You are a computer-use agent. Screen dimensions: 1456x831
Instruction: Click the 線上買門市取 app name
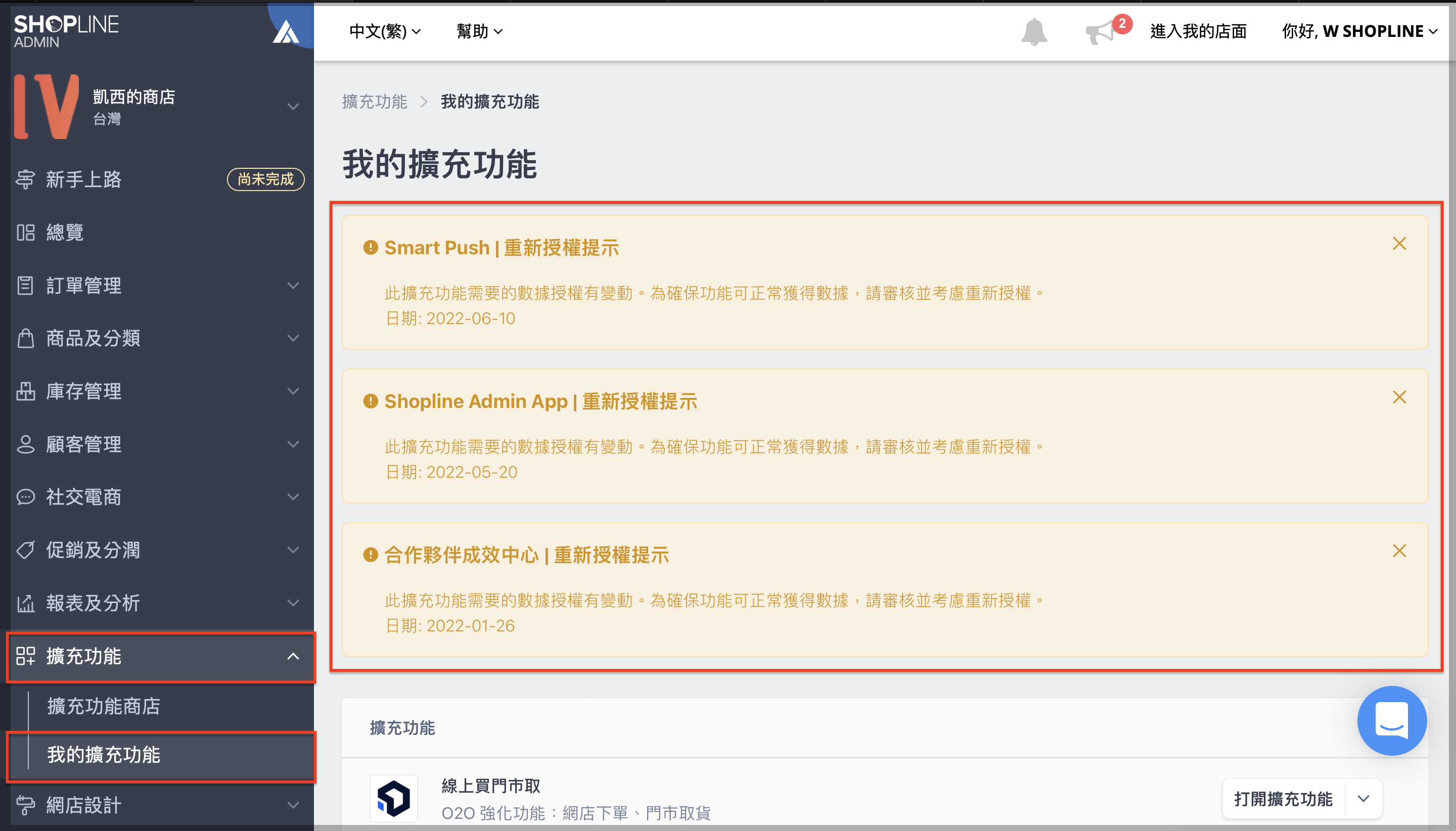491,786
